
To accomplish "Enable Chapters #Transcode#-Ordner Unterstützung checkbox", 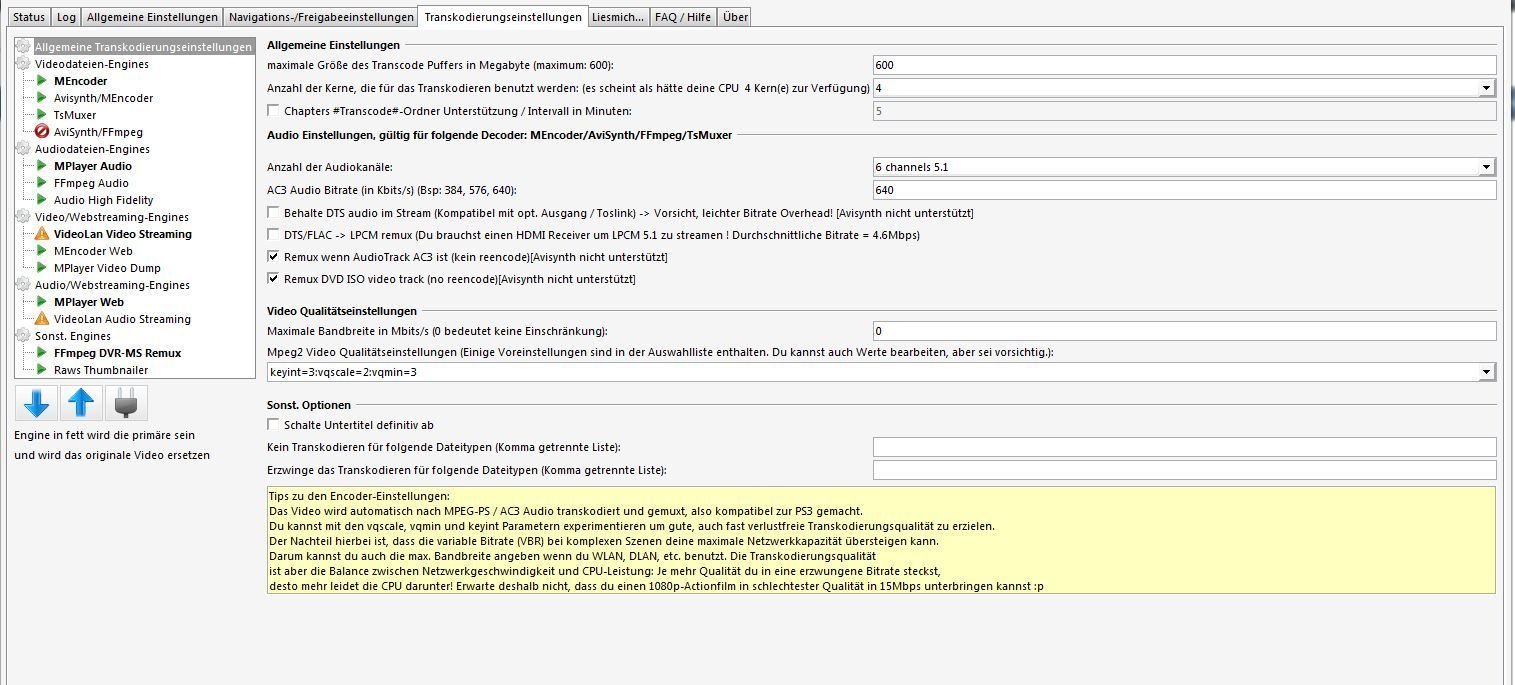I will (274, 111).
